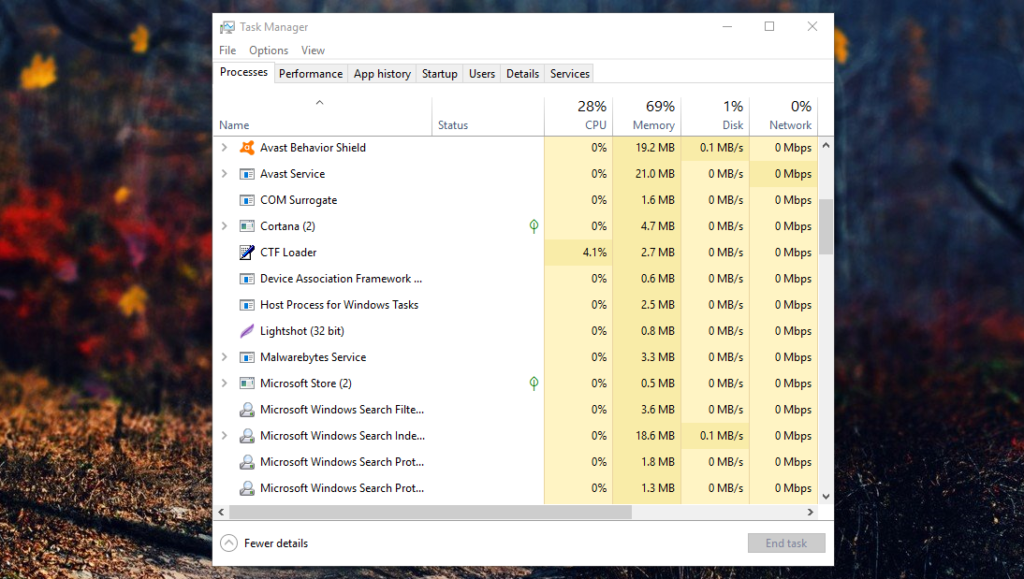Click the Avast Behavior Shield orange icon

click(247, 148)
